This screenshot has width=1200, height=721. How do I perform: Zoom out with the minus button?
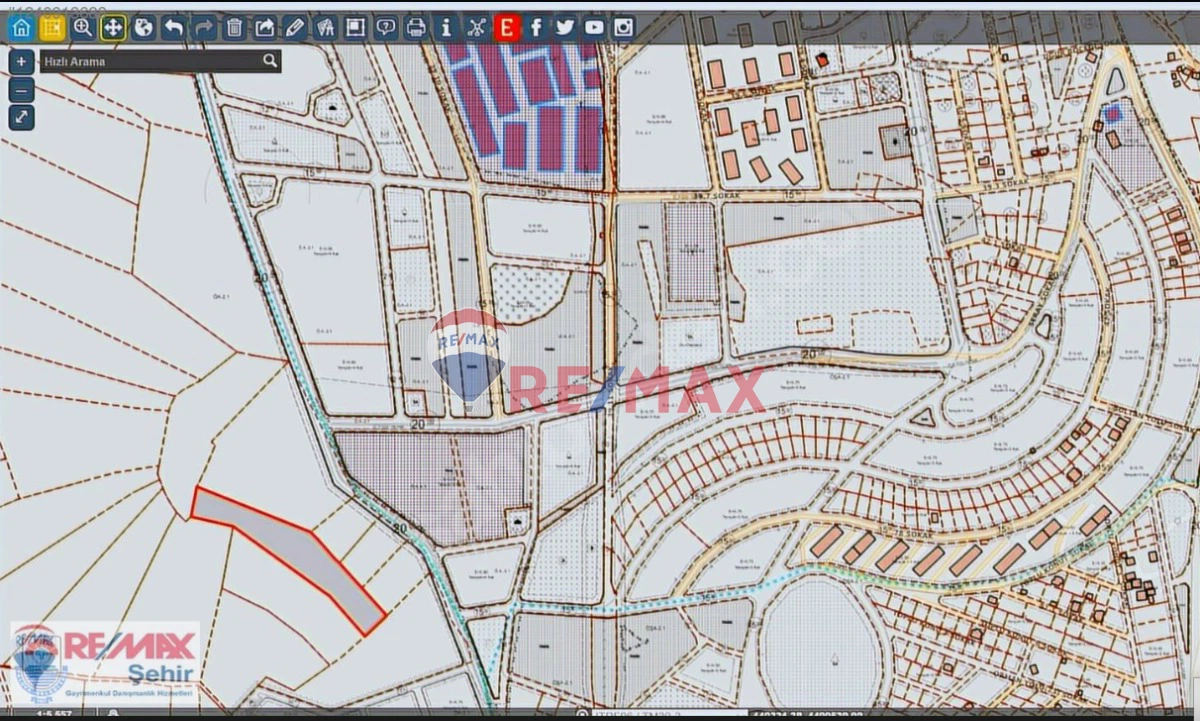pyautogui.click(x=21, y=90)
